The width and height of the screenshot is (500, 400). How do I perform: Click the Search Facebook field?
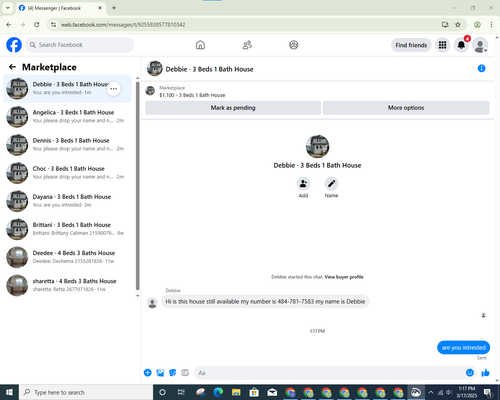click(80, 45)
